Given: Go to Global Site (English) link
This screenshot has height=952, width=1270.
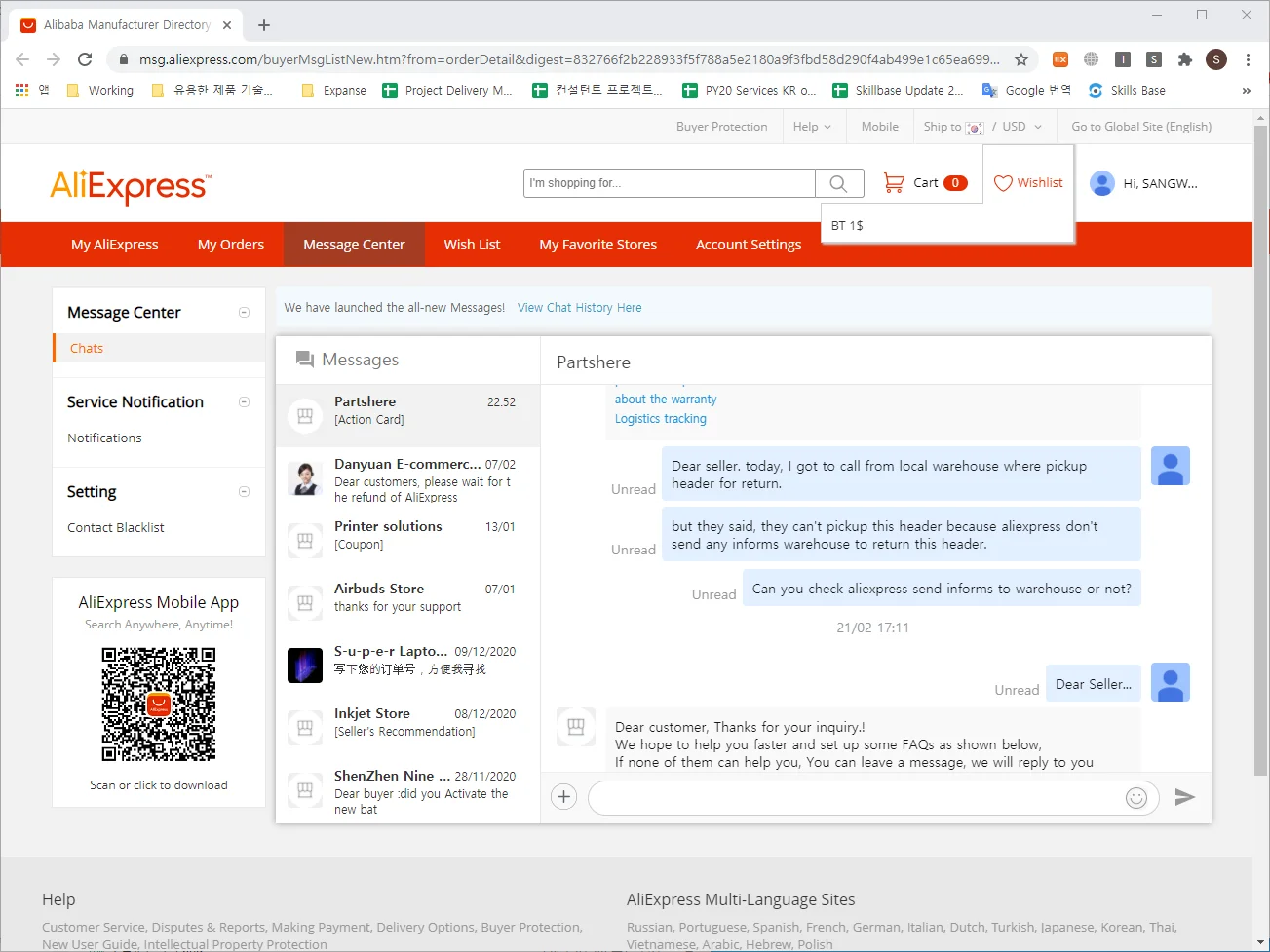Looking at the screenshot, I should pyautogui.click(x=1141, y=127).
